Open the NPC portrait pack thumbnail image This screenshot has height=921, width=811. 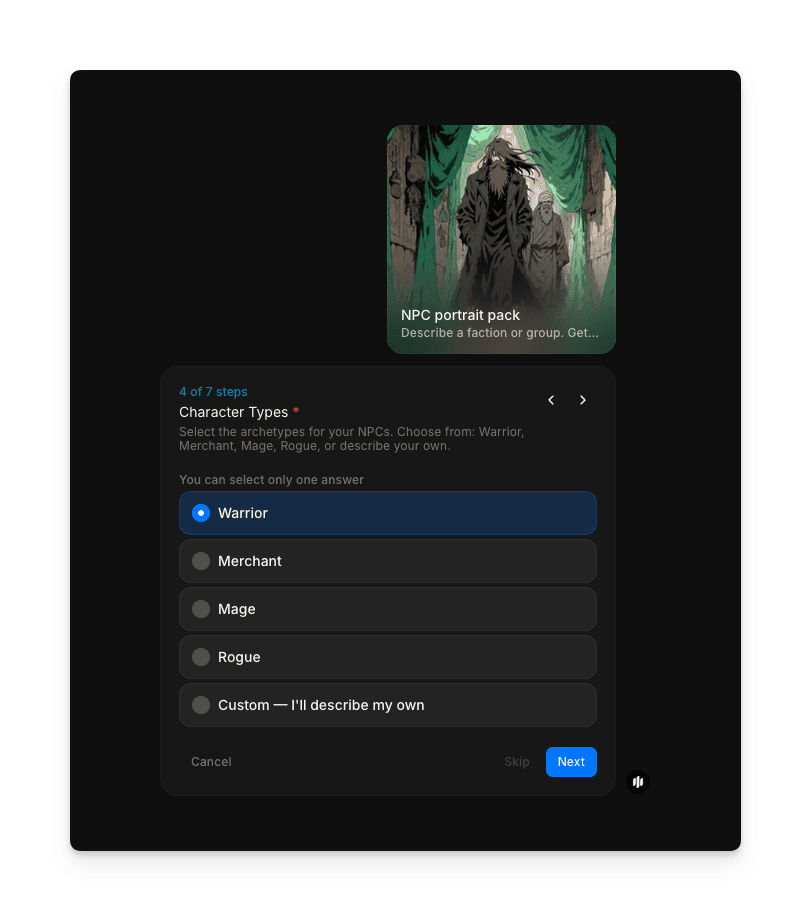[x=501, y=210]
